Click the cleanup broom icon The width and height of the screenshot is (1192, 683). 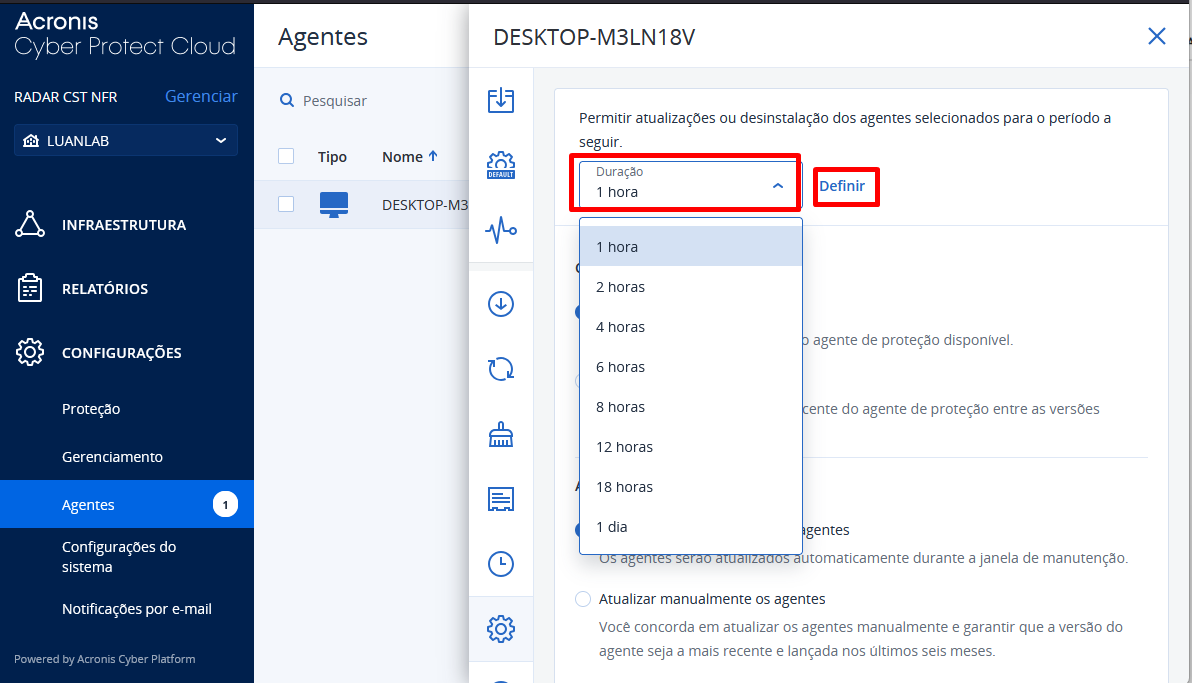500,435
